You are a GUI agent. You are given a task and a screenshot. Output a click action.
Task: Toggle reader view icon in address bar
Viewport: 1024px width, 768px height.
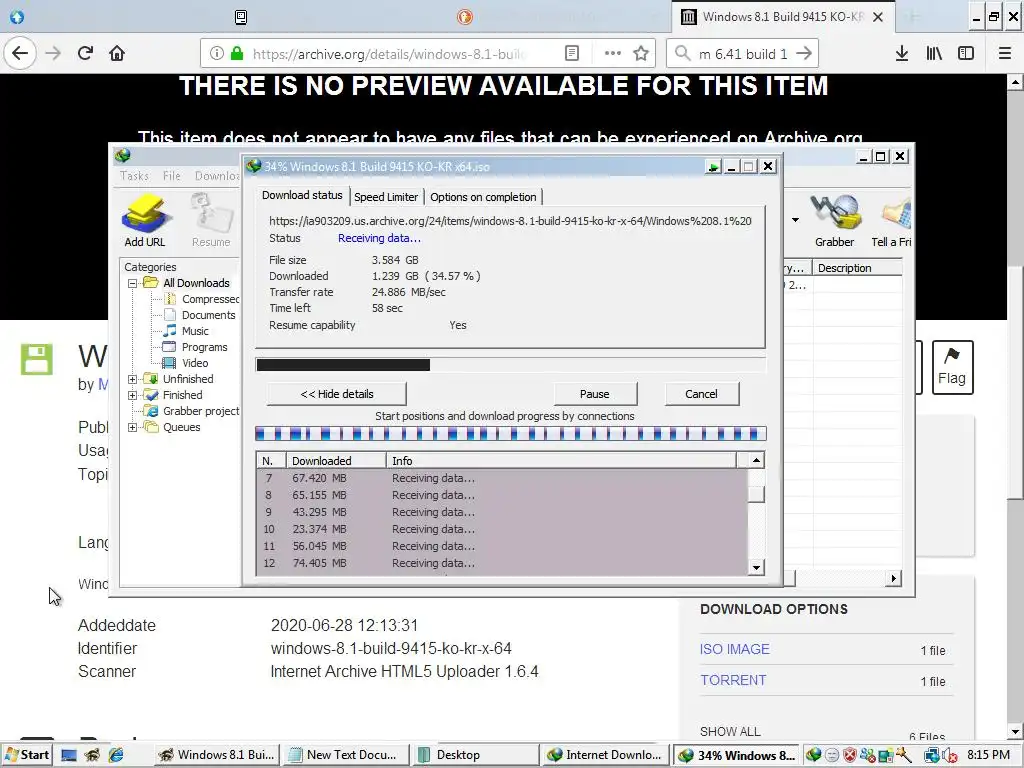(x=572, y=54)
